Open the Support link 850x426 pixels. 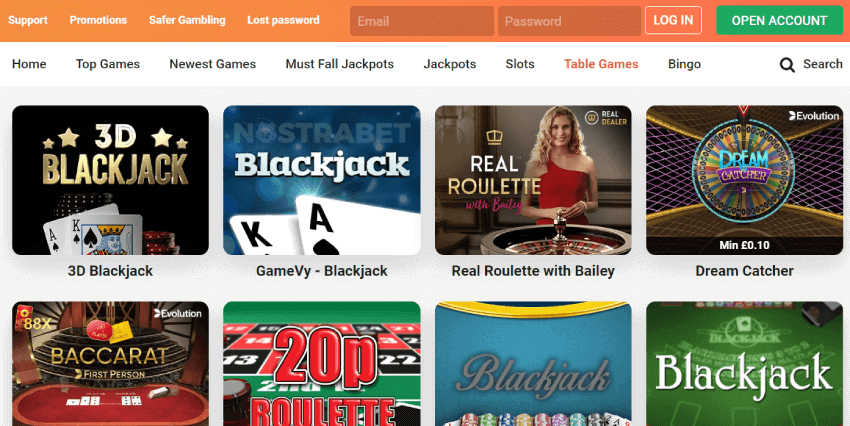pyautogui.click(x=28, y=20)
